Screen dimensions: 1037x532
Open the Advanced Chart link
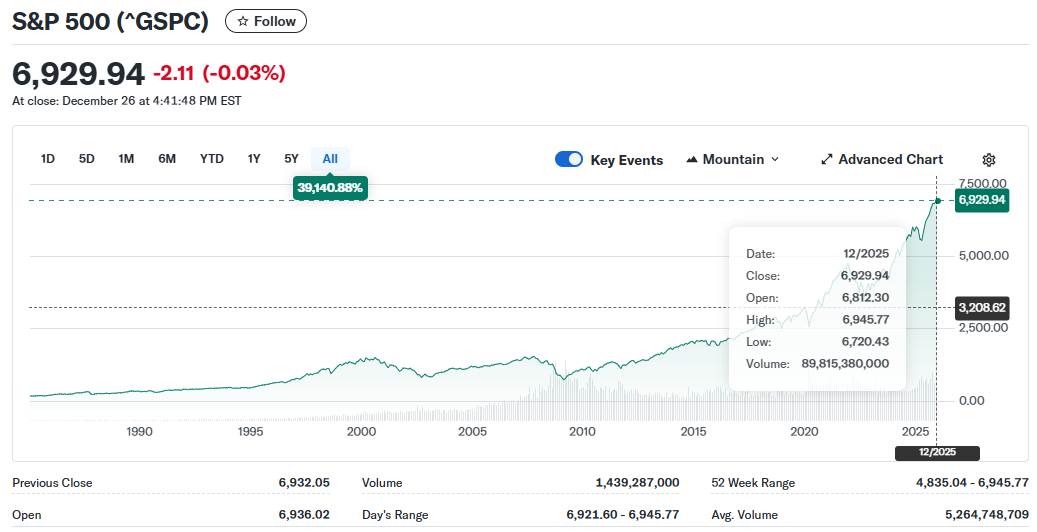890,160
